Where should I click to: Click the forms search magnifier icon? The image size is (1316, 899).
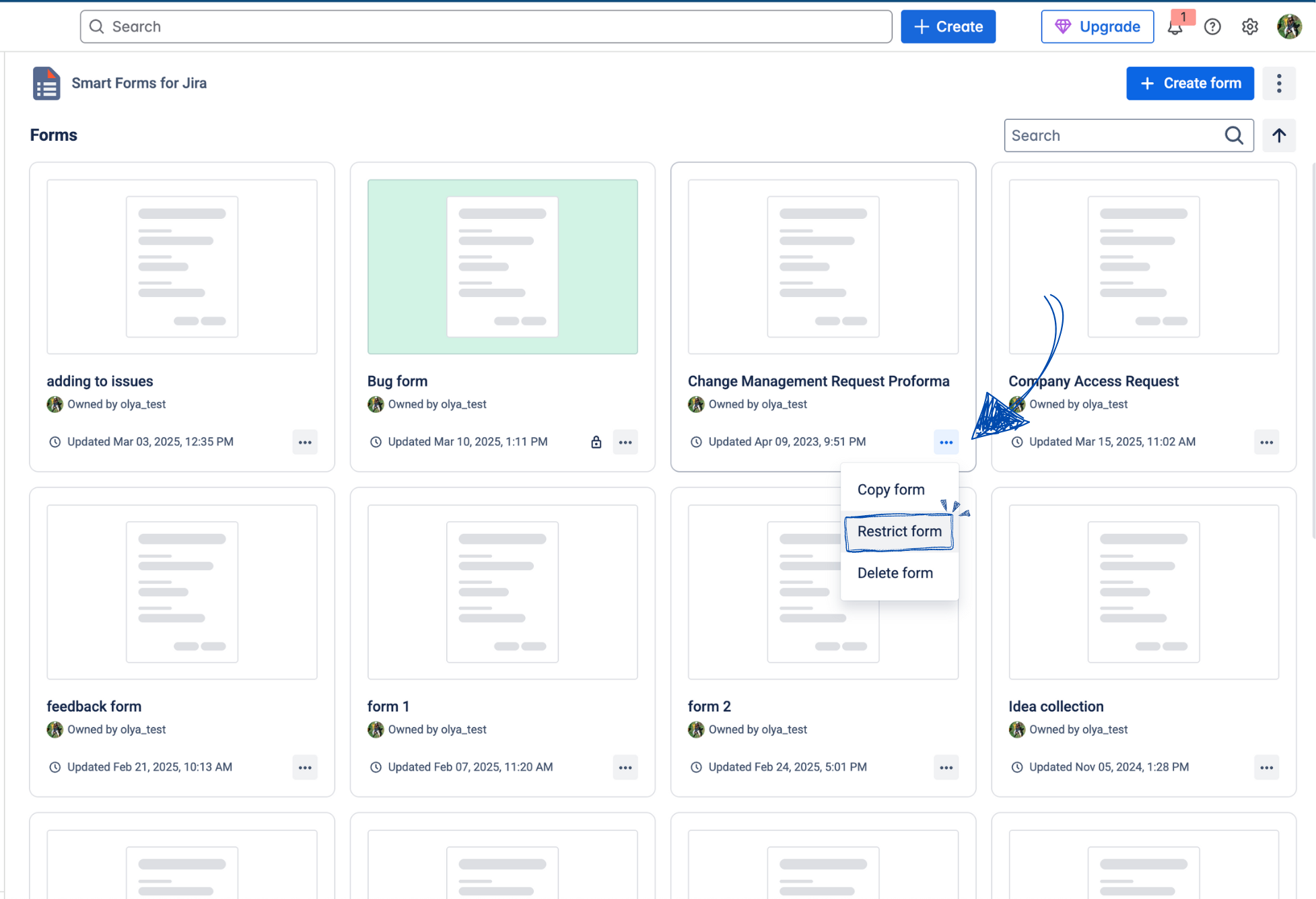(1234, 135)
